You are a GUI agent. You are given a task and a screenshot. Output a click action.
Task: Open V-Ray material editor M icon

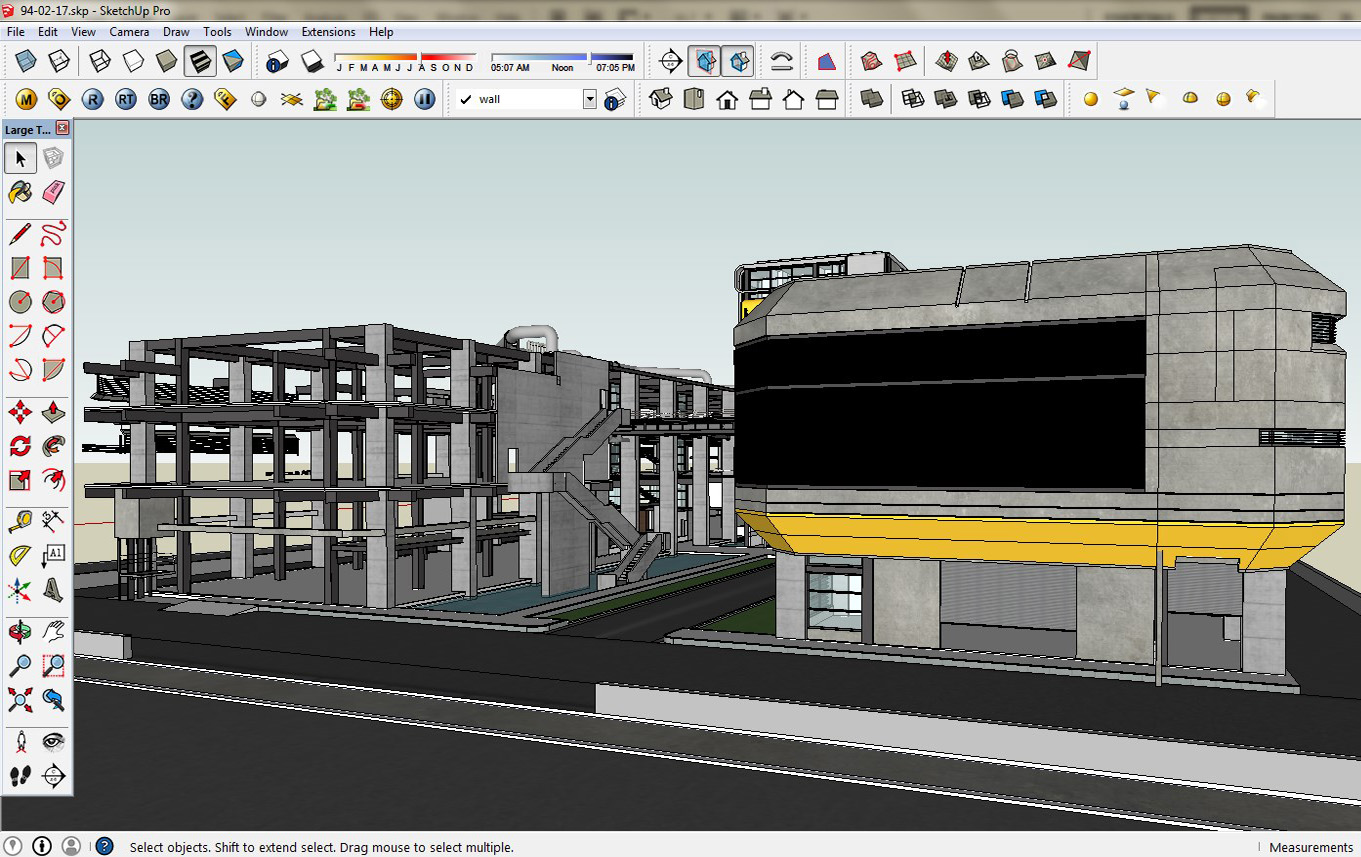point(26,99)
